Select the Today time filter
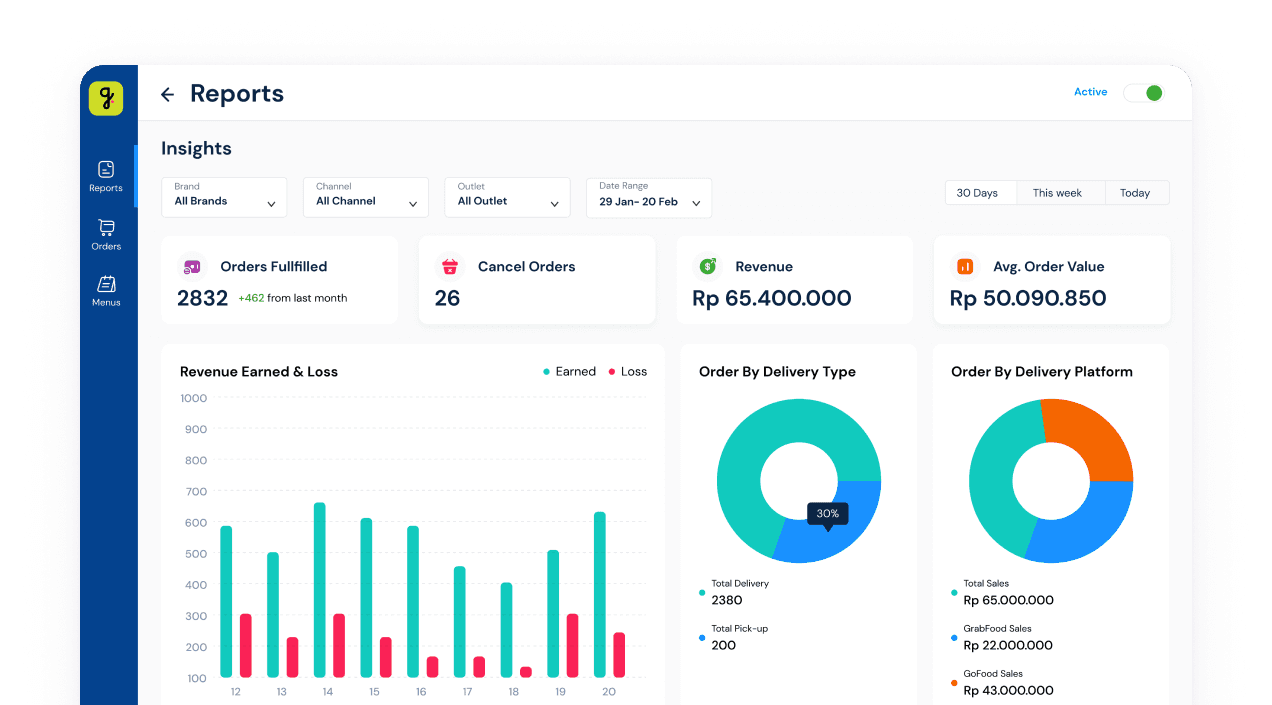 pyautogui.click(x=1136, y=192)
